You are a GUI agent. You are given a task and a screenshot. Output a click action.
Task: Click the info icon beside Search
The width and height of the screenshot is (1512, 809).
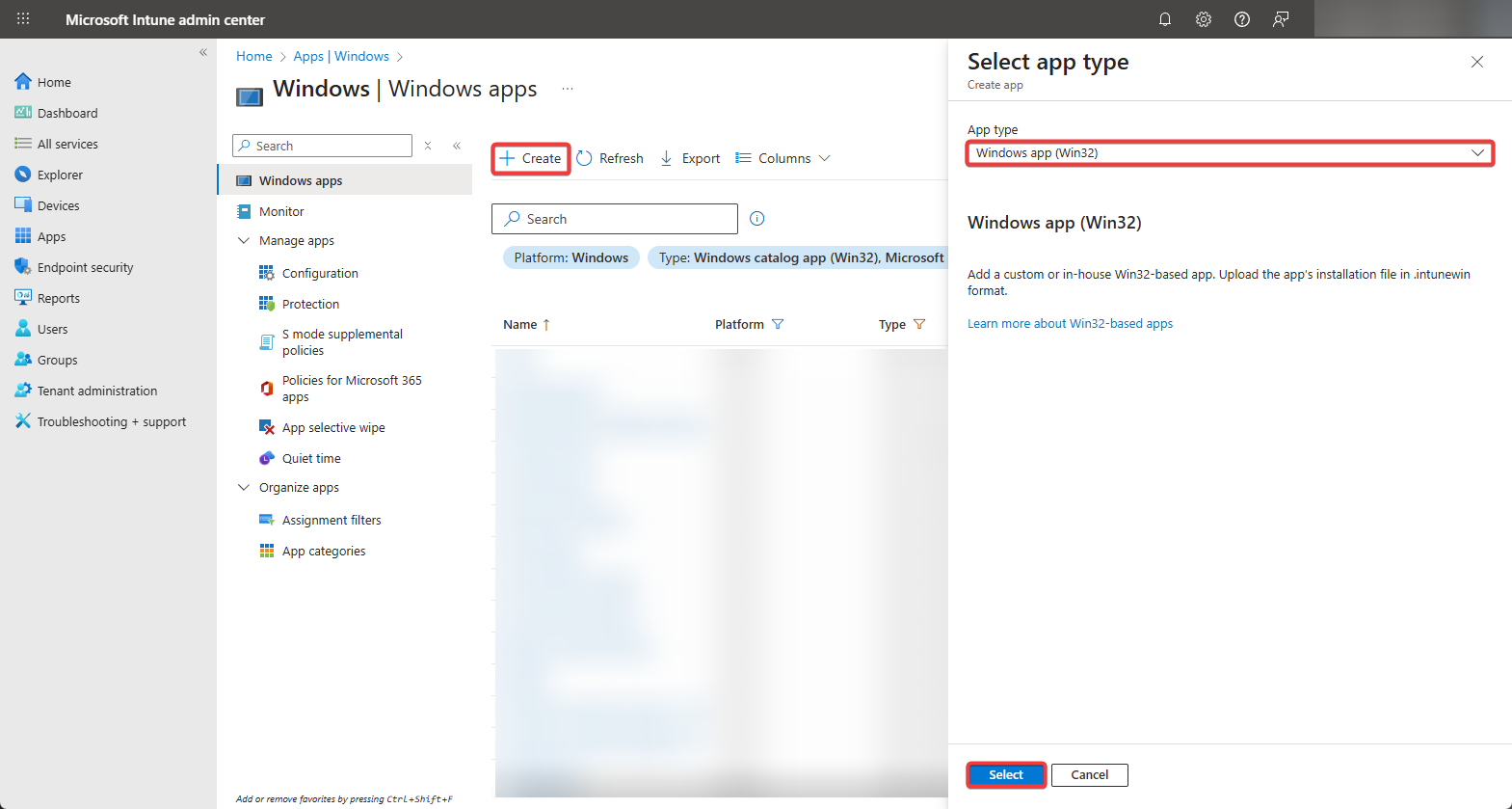tap(756, 219)
